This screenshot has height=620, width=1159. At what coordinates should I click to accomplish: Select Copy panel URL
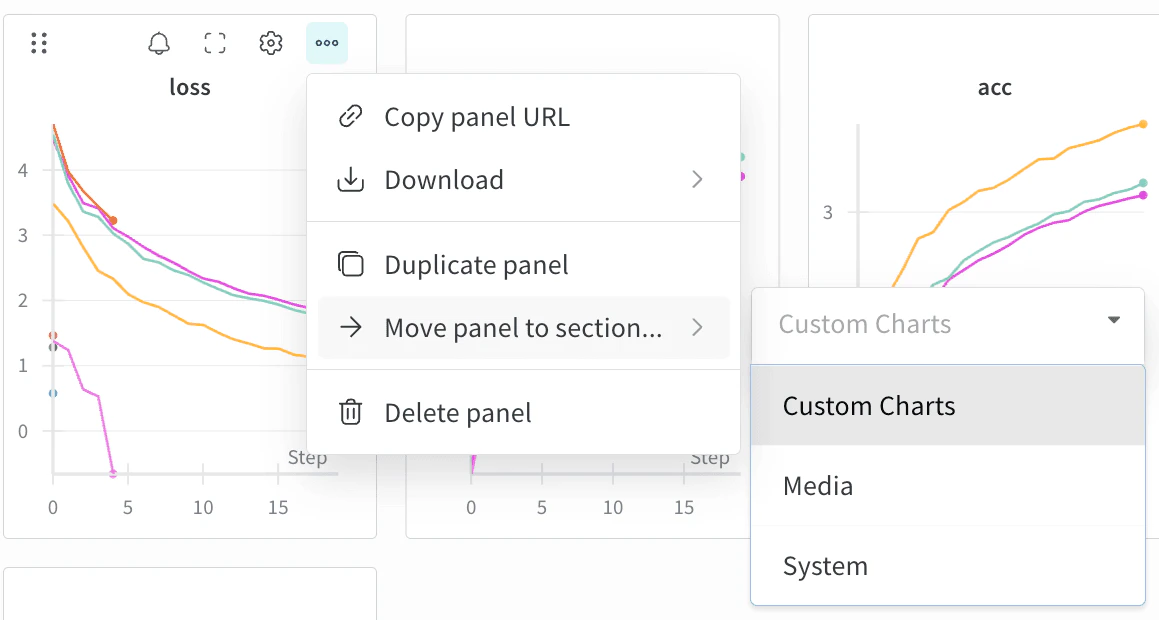[x=477, y=116]
